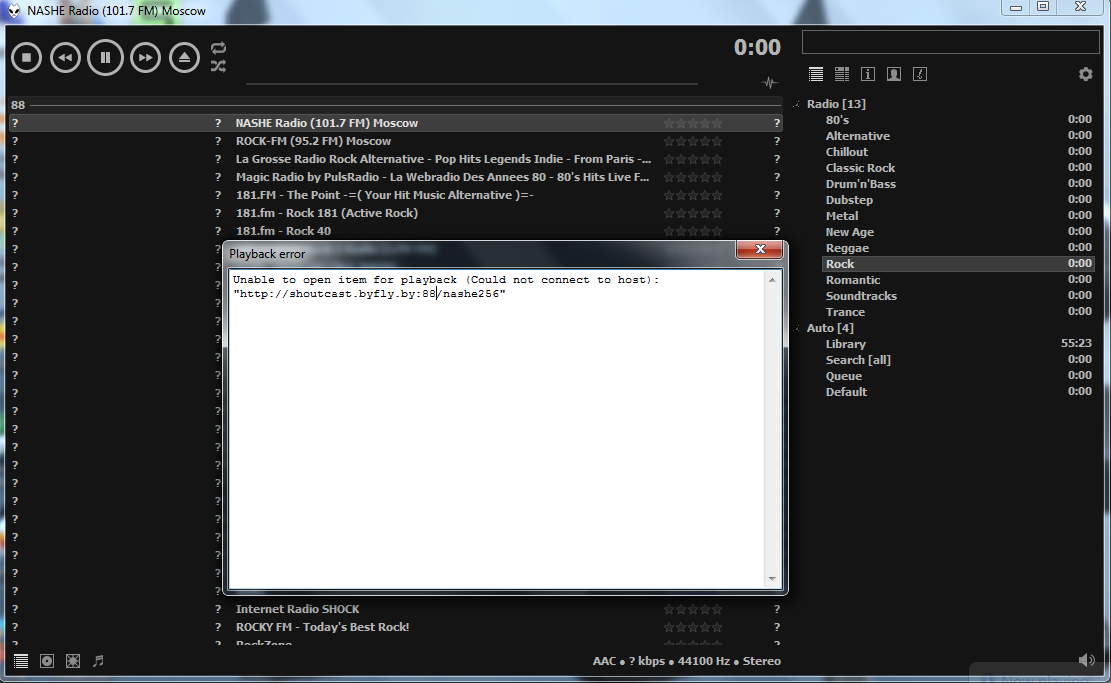1111x683 pixels.
Task: Click the seek bar under the timer
Action: click(x=472, y=84)
